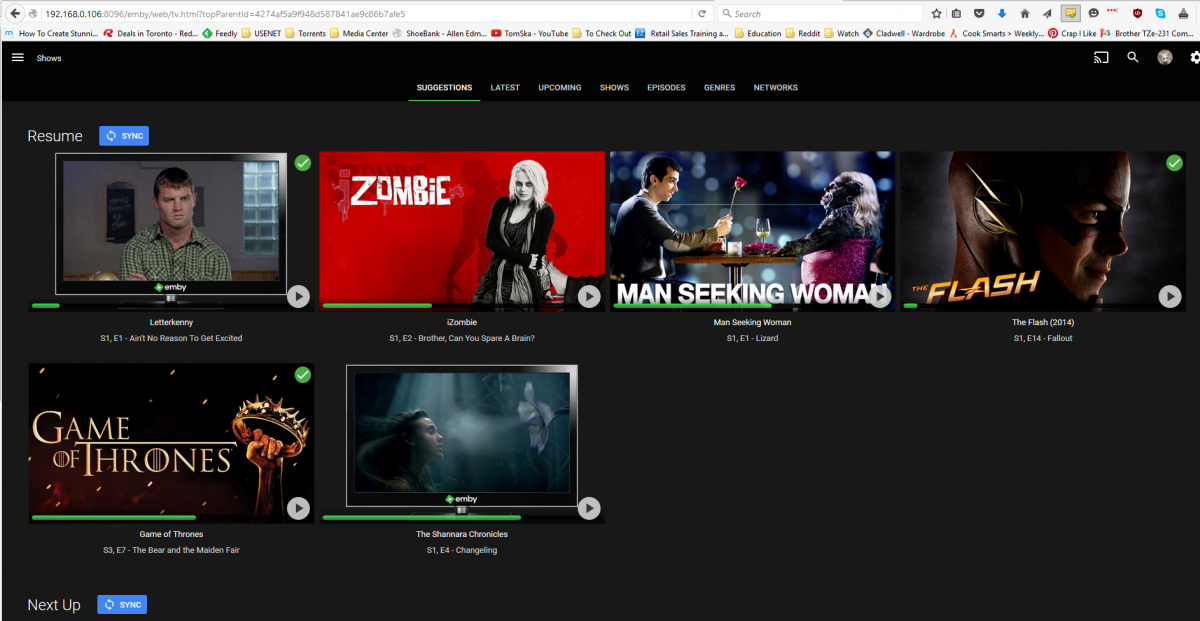Click the paper plane send icon
This screenshot has height=621, width=1200.
pos(1046,14)
